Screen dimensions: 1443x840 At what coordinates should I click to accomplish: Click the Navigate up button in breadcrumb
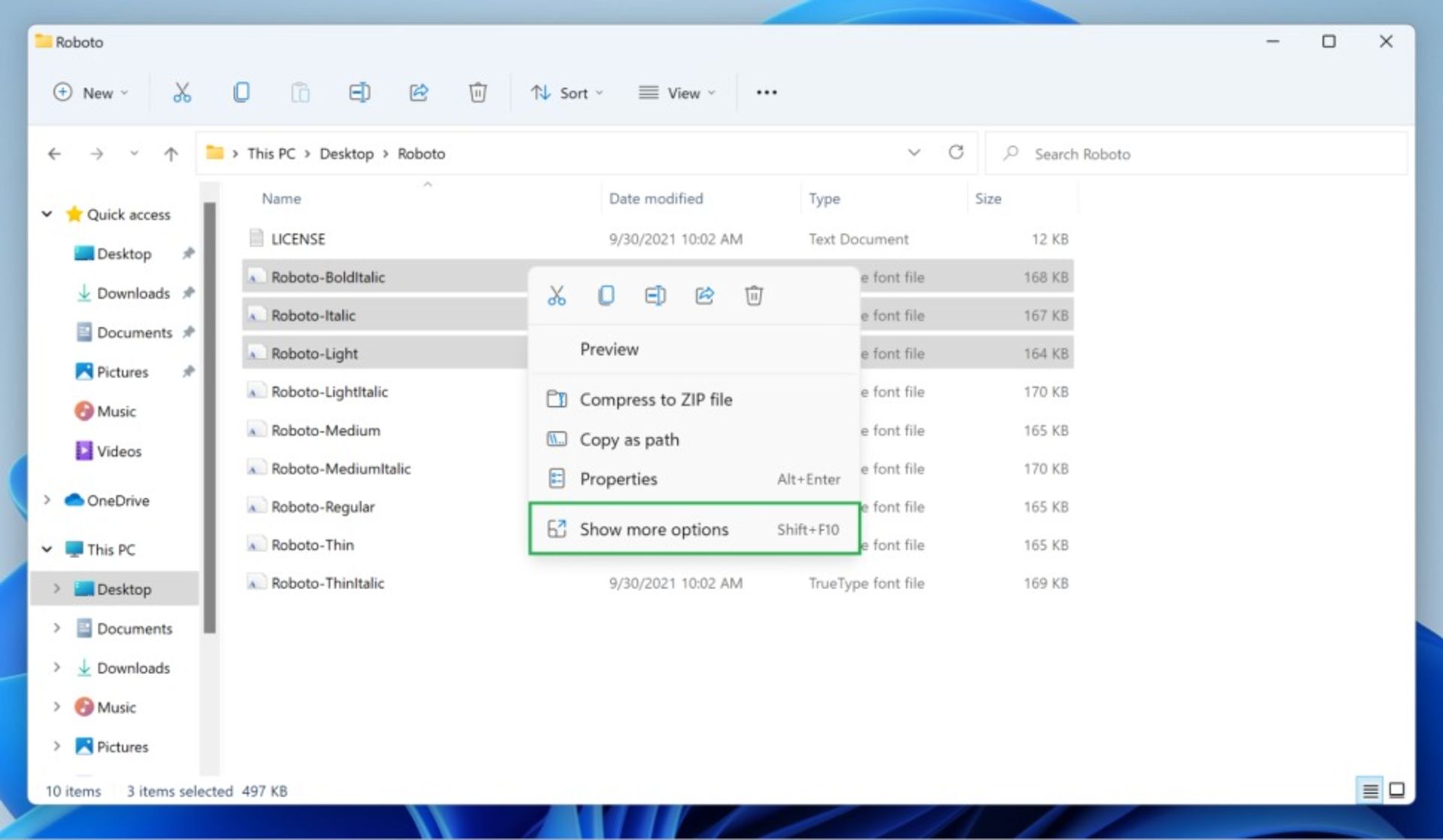tap(171, 153)
